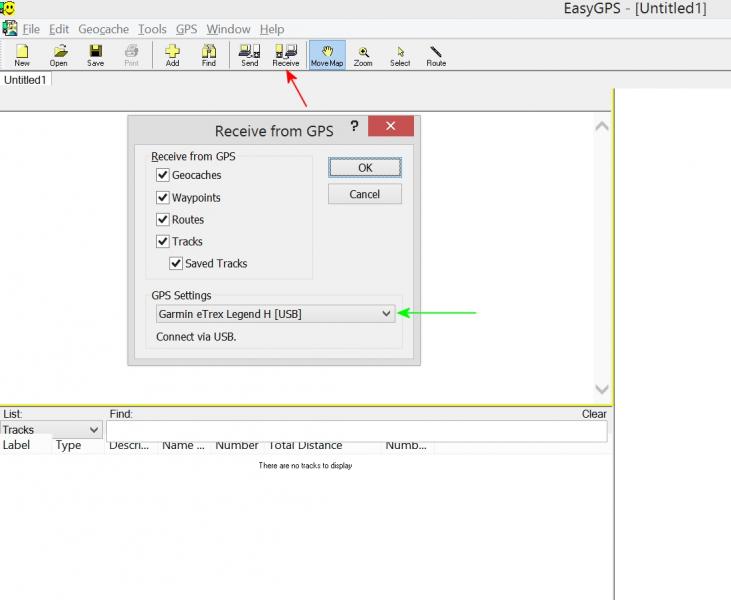The image size is (731, 600).
Task: Close the Receive from GPS dialog
Action: pyautogui.click(x=391, y=126)
